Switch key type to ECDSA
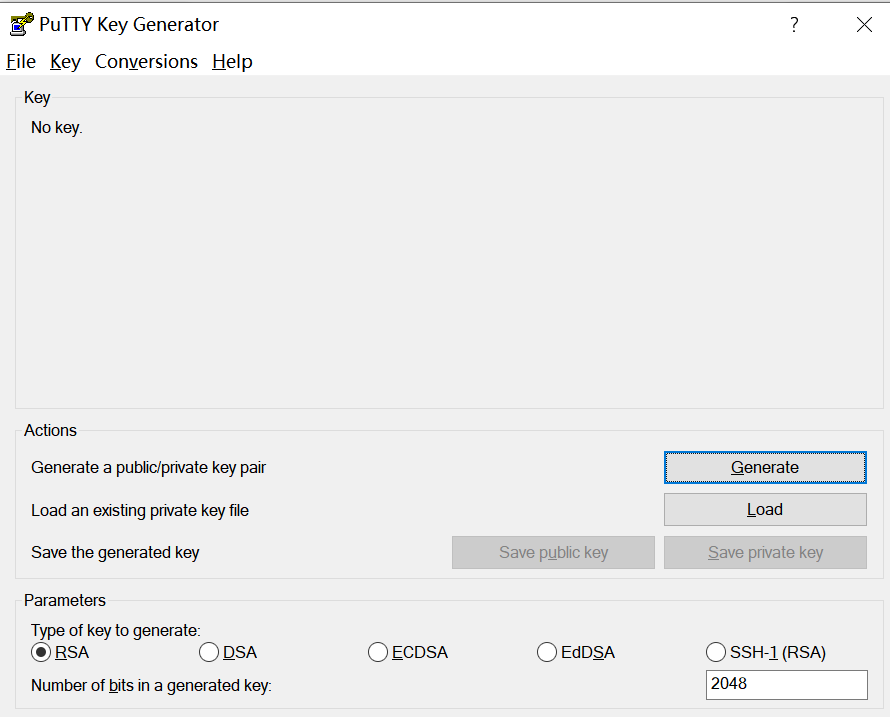The width and height of the screenshot is (890, 717). 378,653
